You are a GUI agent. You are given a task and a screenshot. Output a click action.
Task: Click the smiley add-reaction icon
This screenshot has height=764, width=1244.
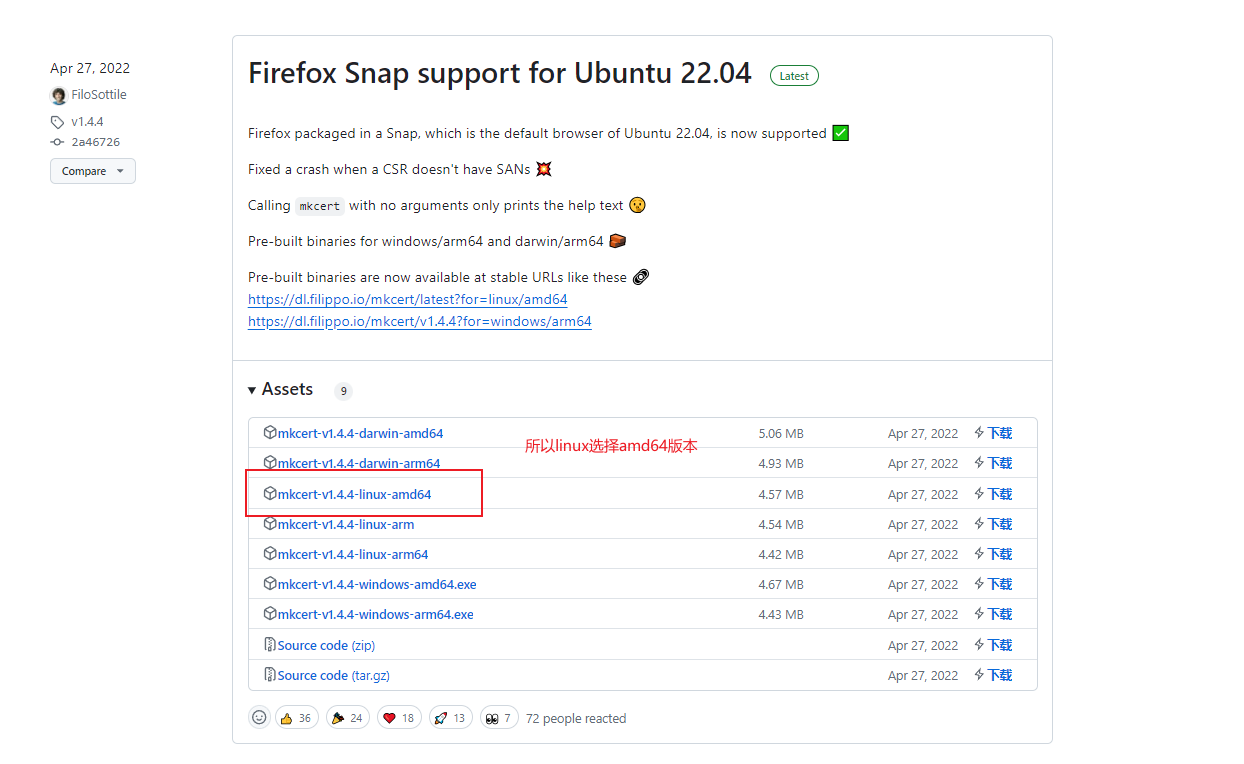coord(259,717)
